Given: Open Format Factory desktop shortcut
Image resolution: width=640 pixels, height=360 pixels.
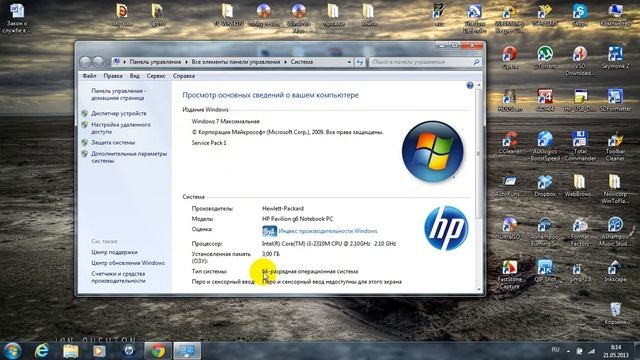Looking at the screenshot, I should (x=580, y=231).
